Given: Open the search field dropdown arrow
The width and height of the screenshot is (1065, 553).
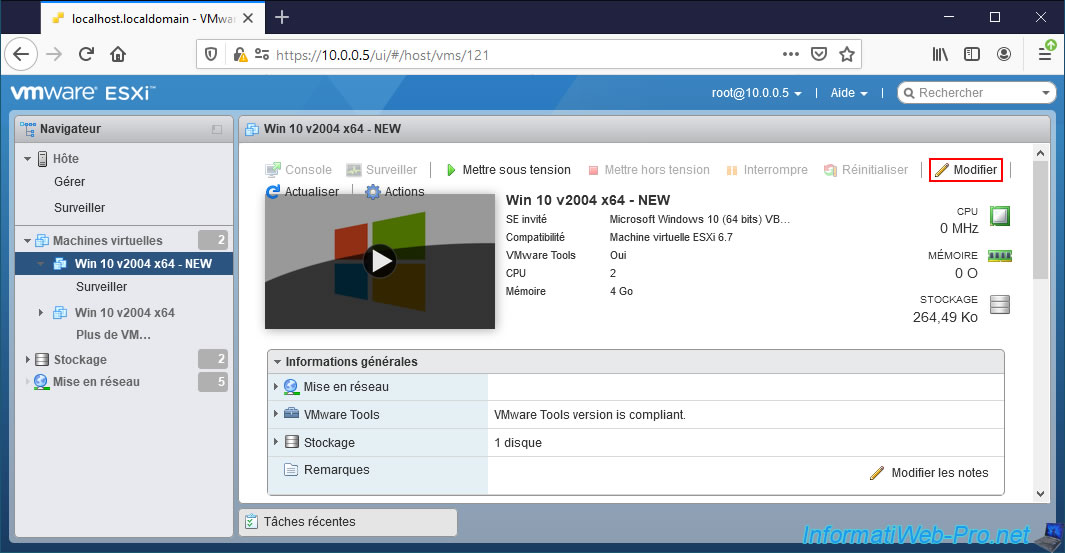Looking at the screenshot, I should pos(1046,93).
